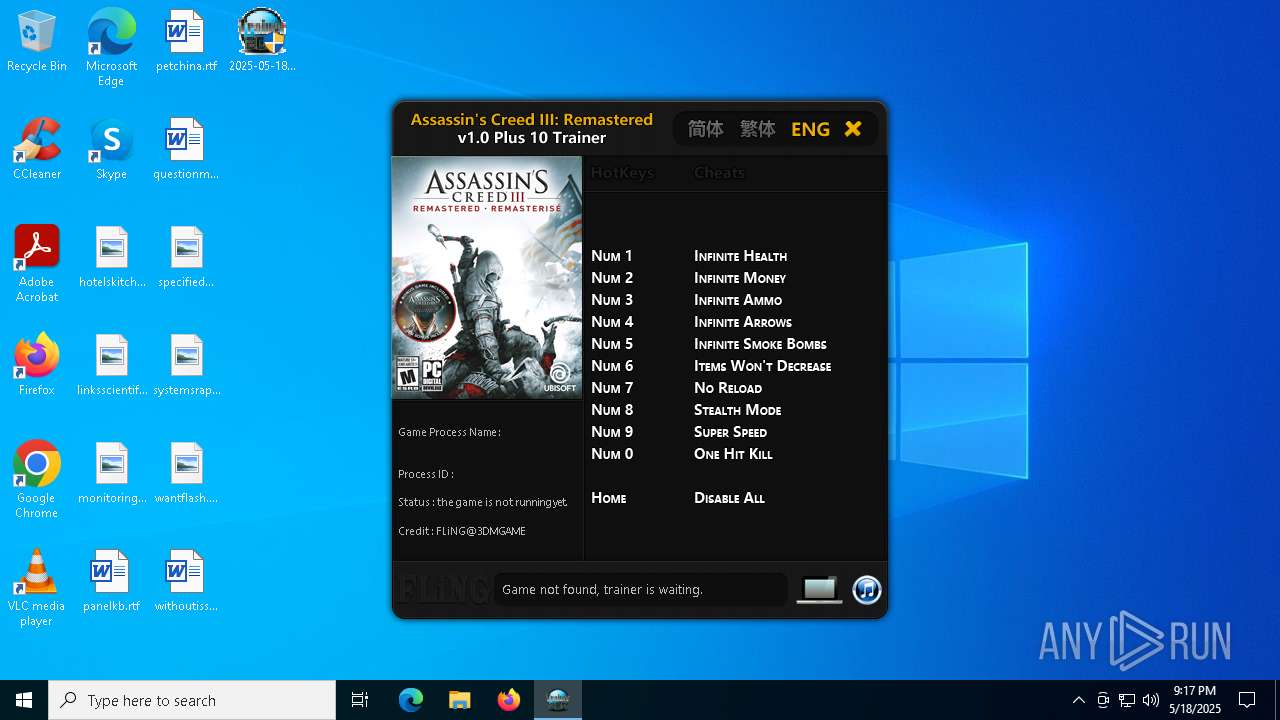Open the notification center
Image resolution: width=1280 pixels, height=720 pixels.
coord(1247,700)
